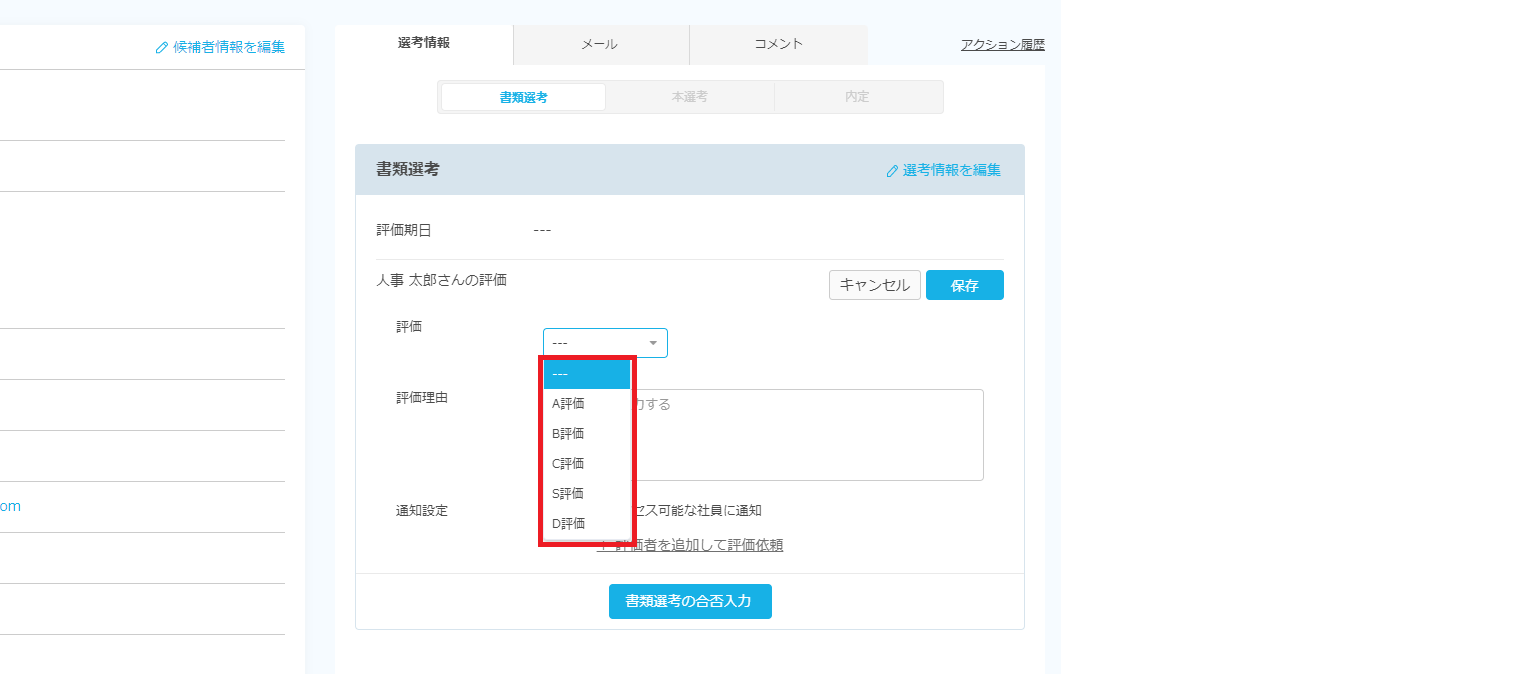Open the 評価 dropdown arrow
The width and height of the screenshot is (1536, 674).
point(653,343)
